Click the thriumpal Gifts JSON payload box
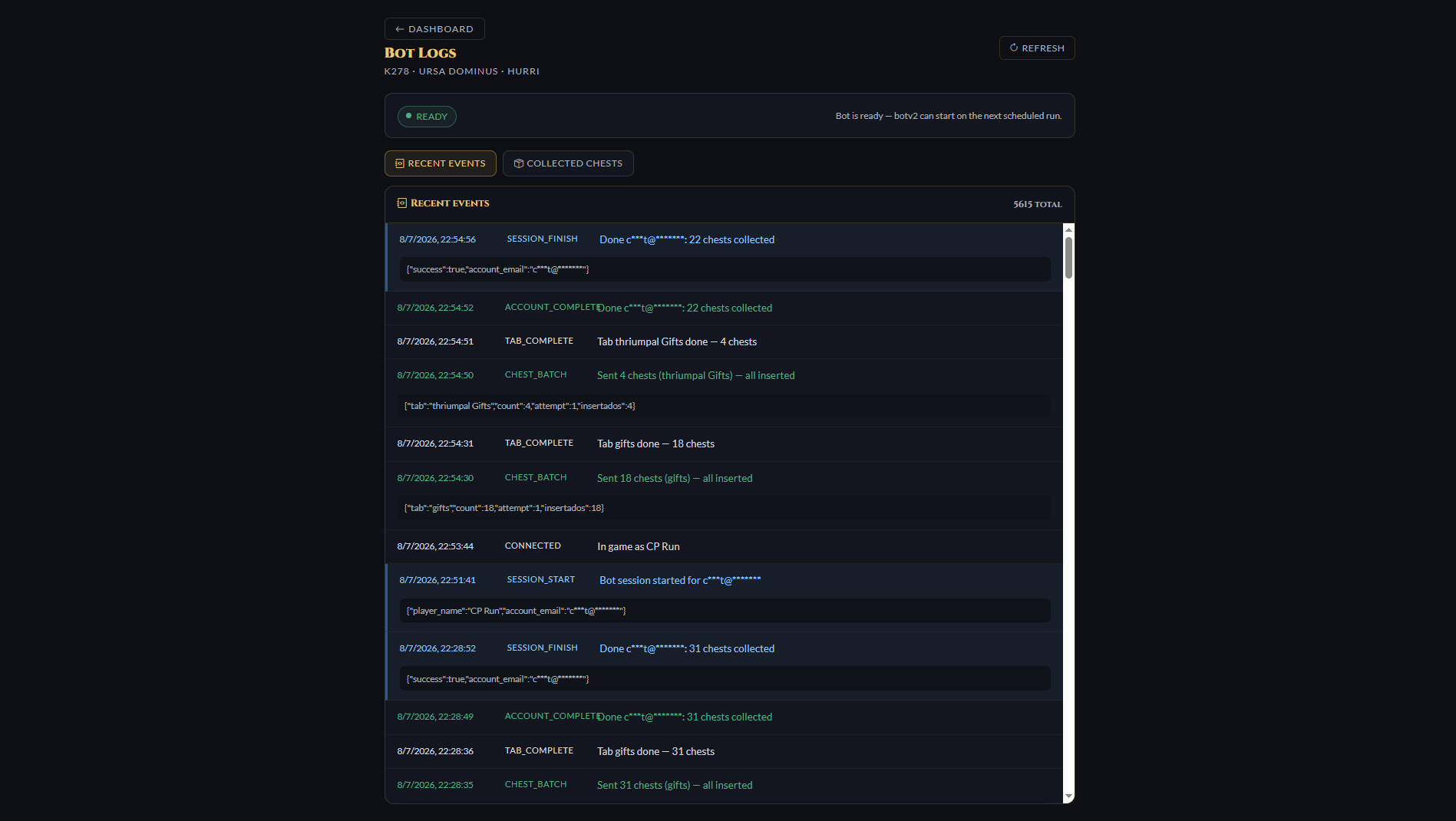Image resolution: width=1456 pixels, height=821 pixels. 725,406
